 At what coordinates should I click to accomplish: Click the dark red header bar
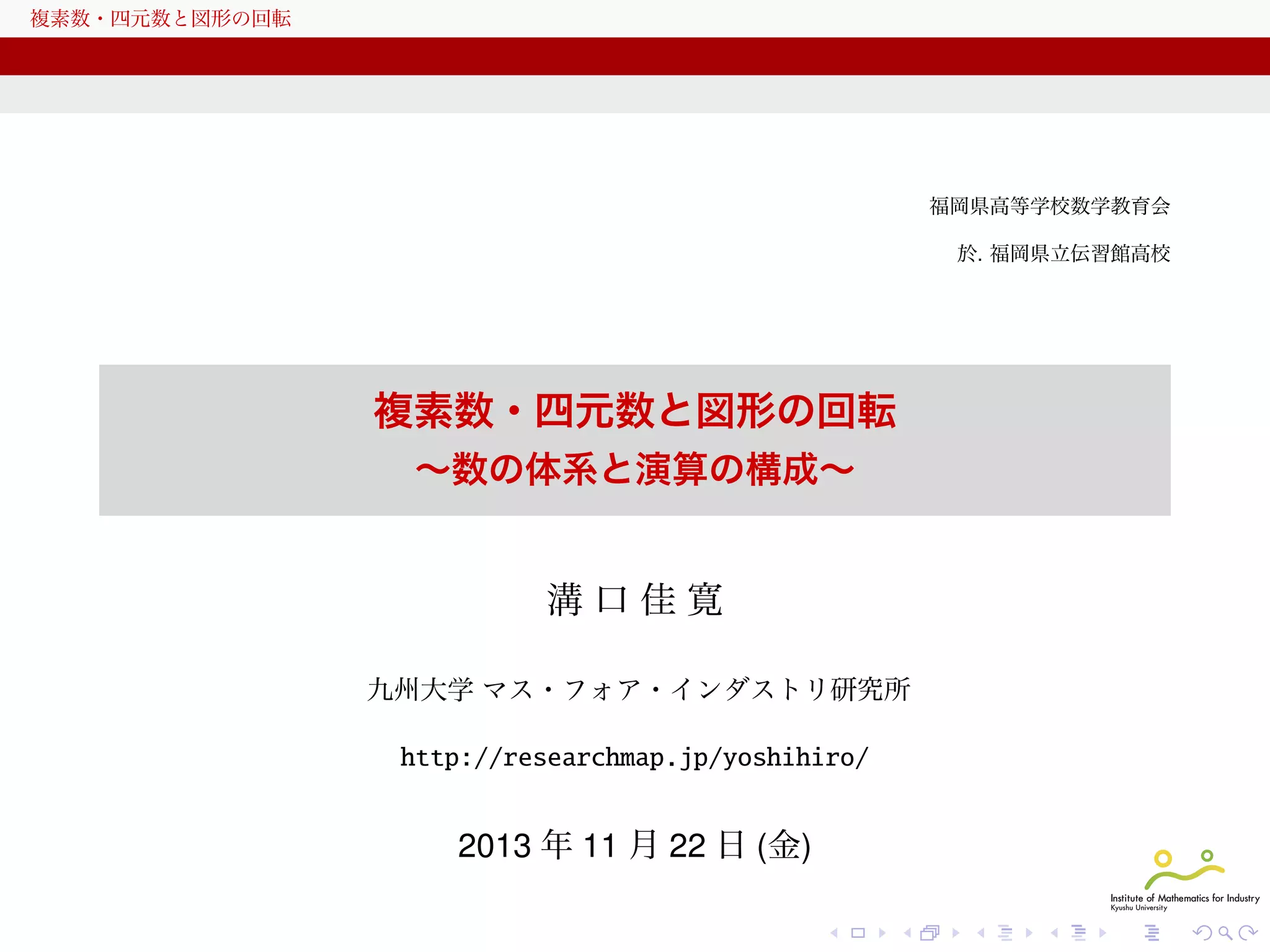tap(635, 56)
